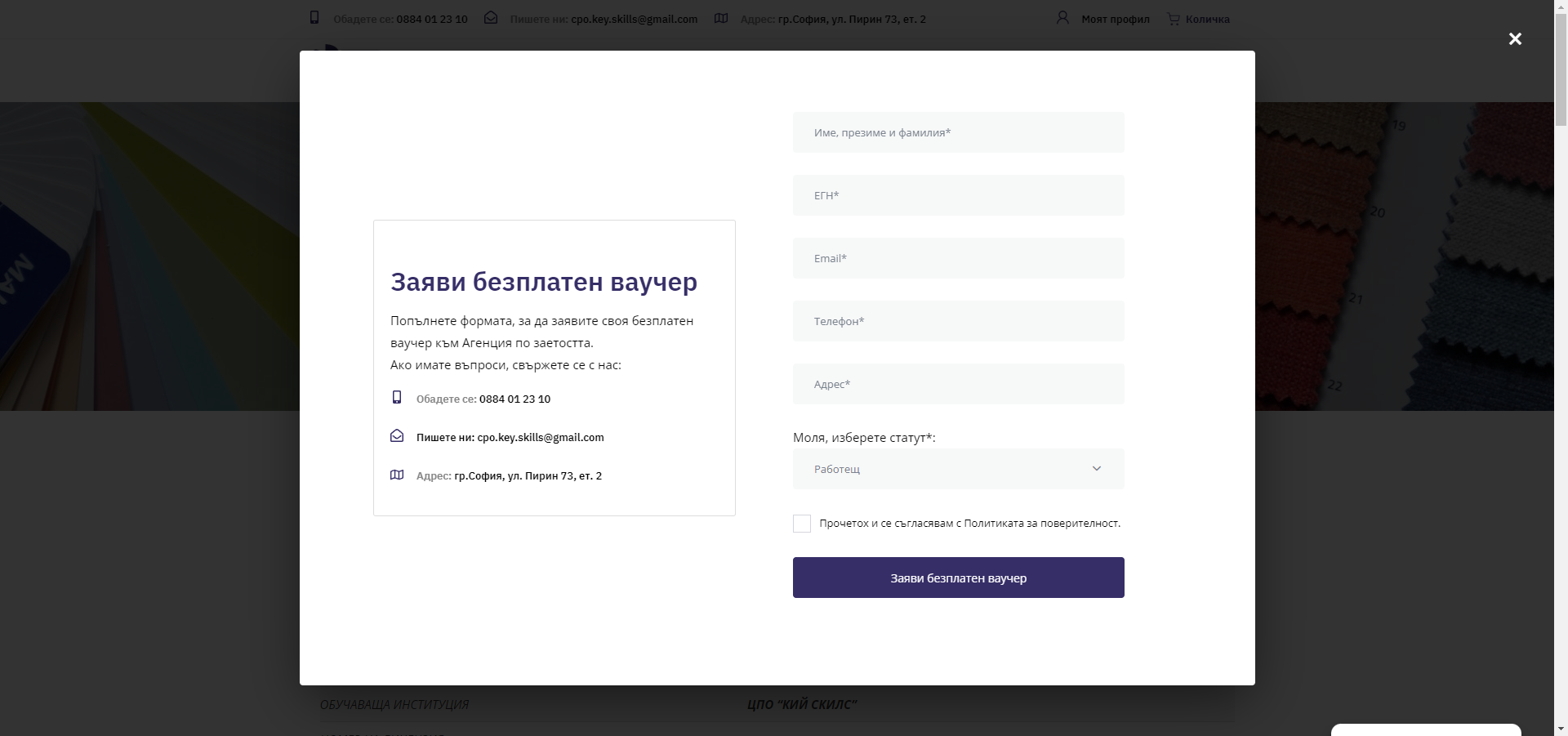This screenshot has width=1568, height=736.
Task: Focus the Email input field
Action: (x=959, y=258)
